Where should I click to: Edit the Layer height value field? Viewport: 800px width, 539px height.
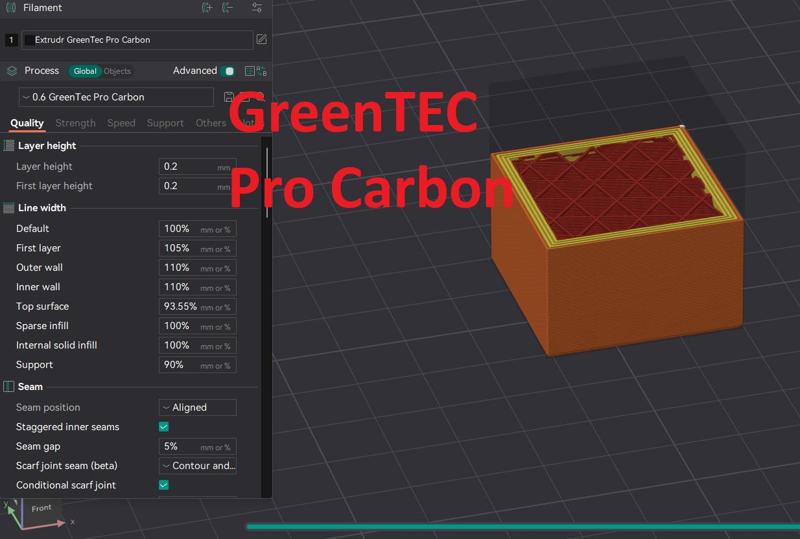(x=197, y=166)
